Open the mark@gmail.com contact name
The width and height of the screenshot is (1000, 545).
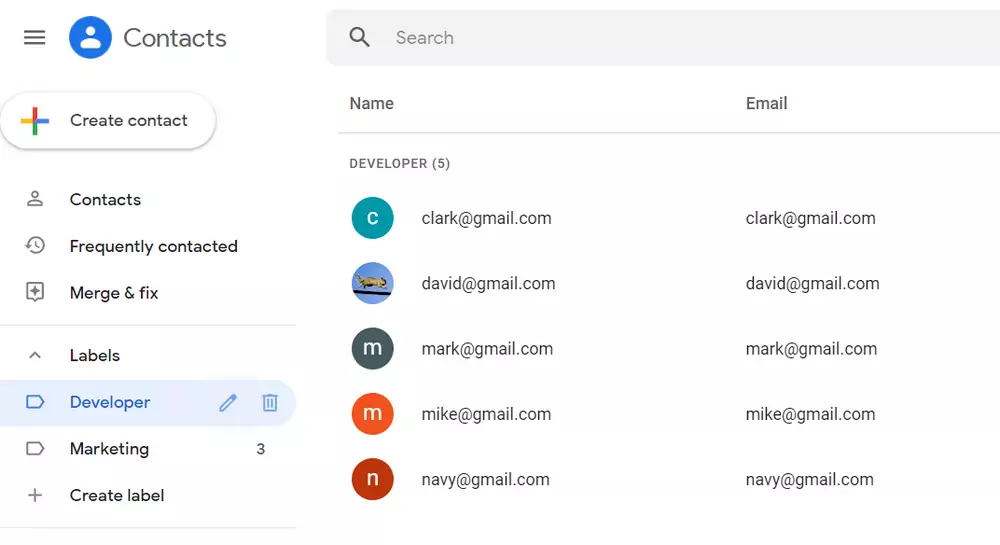tap(487, 349)
